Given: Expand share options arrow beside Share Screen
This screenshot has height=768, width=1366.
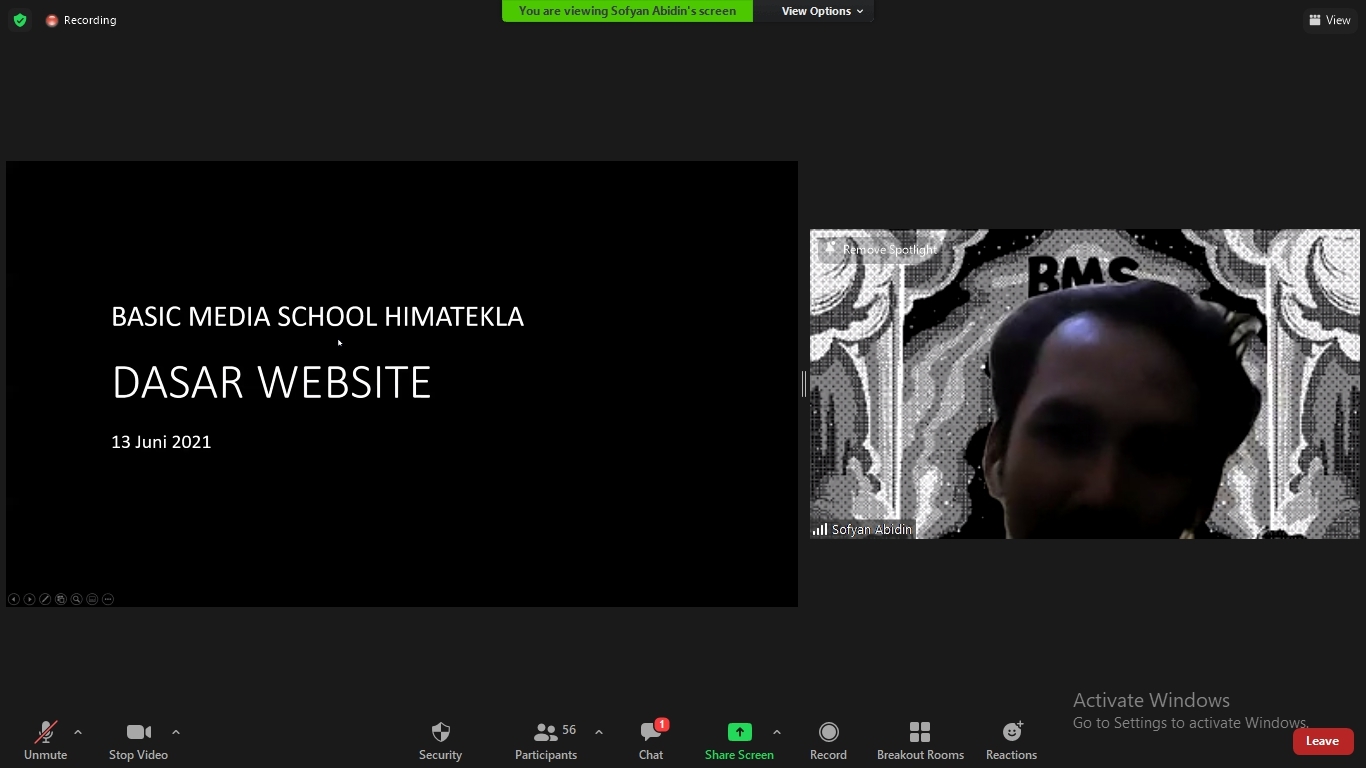Looking at the screenshot, I should coord(777,732).
